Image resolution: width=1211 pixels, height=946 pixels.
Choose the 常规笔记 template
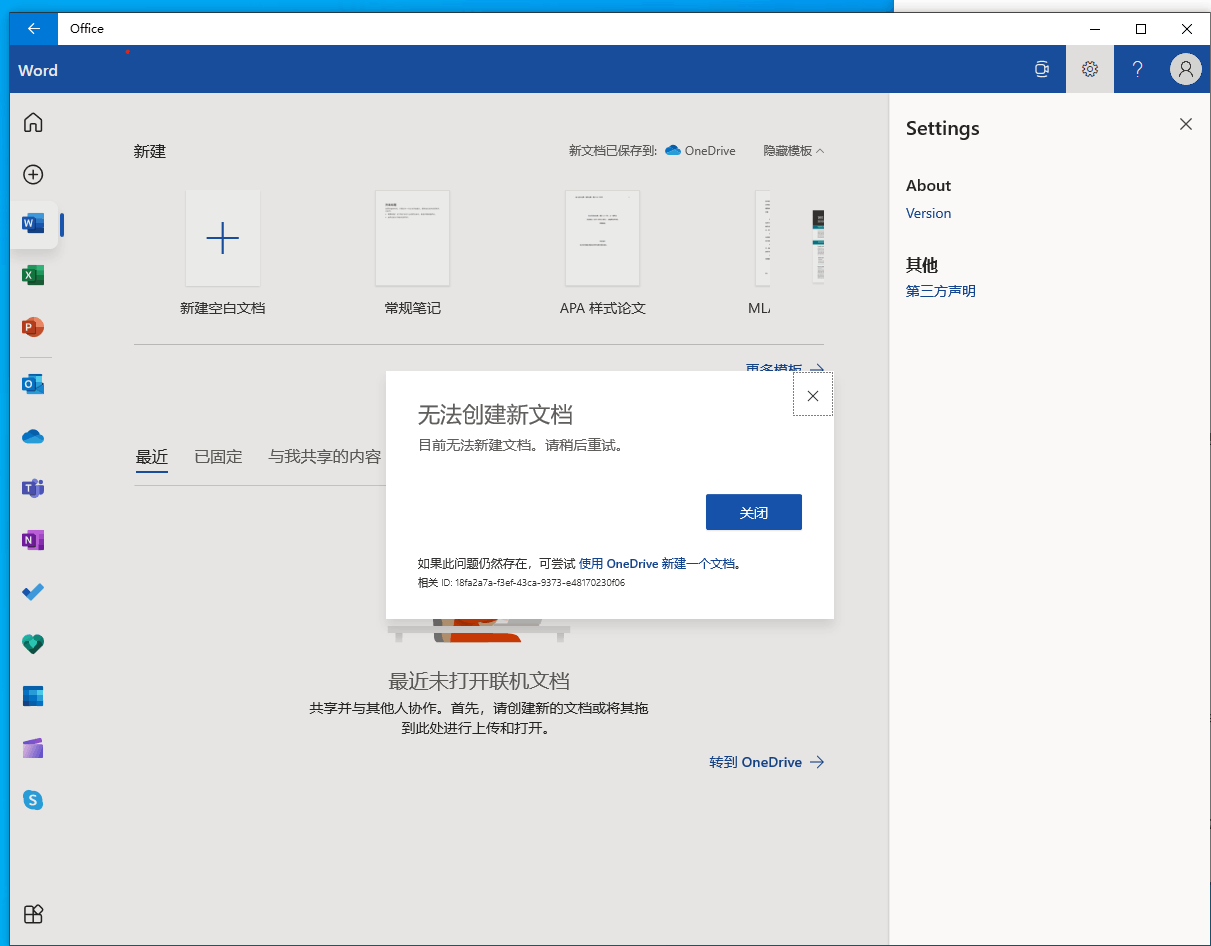tap(413, 254)
